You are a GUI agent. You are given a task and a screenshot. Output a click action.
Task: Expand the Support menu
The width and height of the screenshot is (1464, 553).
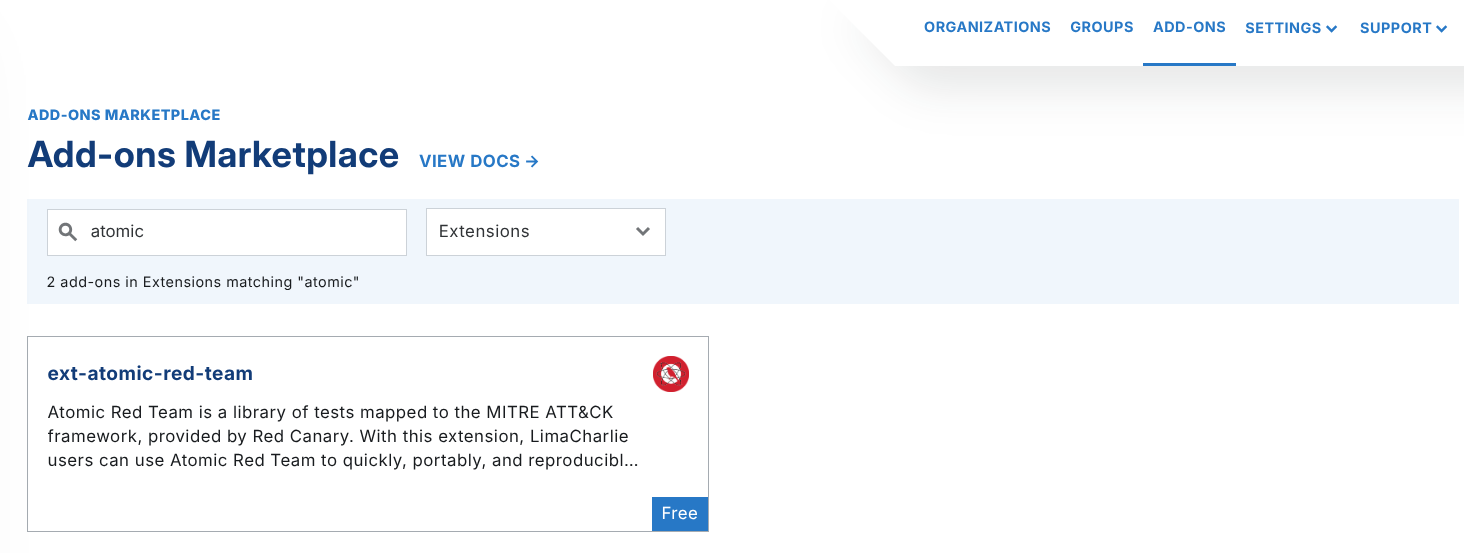pyautogui.click(x=1402, y=28)
